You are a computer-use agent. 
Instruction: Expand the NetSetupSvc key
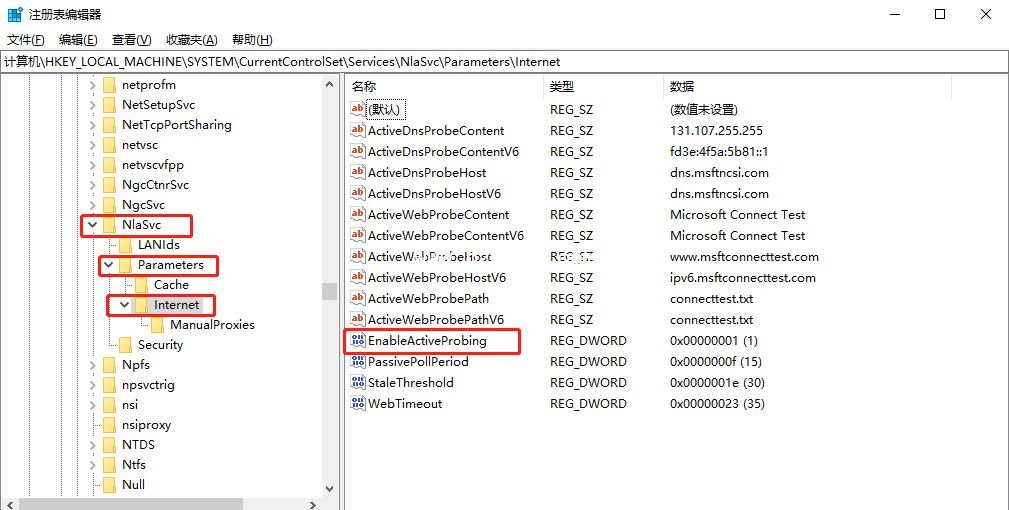click(x=93, y=105)
